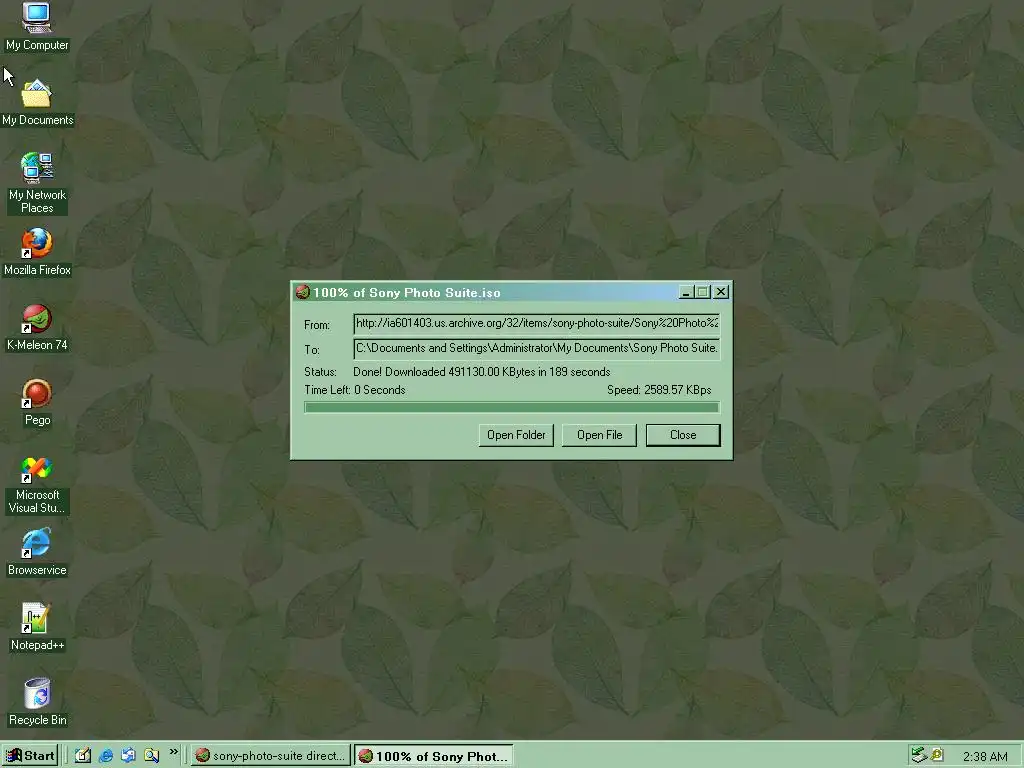Close download dialog with title bar X
Image resolution: width=1024 pixels, height=768 pixels.
(721, 292)
